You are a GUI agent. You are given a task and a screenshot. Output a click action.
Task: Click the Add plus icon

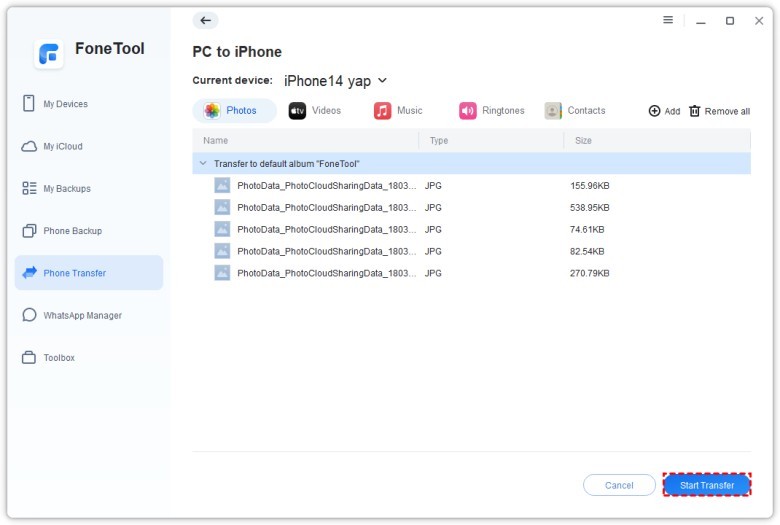tap(655, 111)
